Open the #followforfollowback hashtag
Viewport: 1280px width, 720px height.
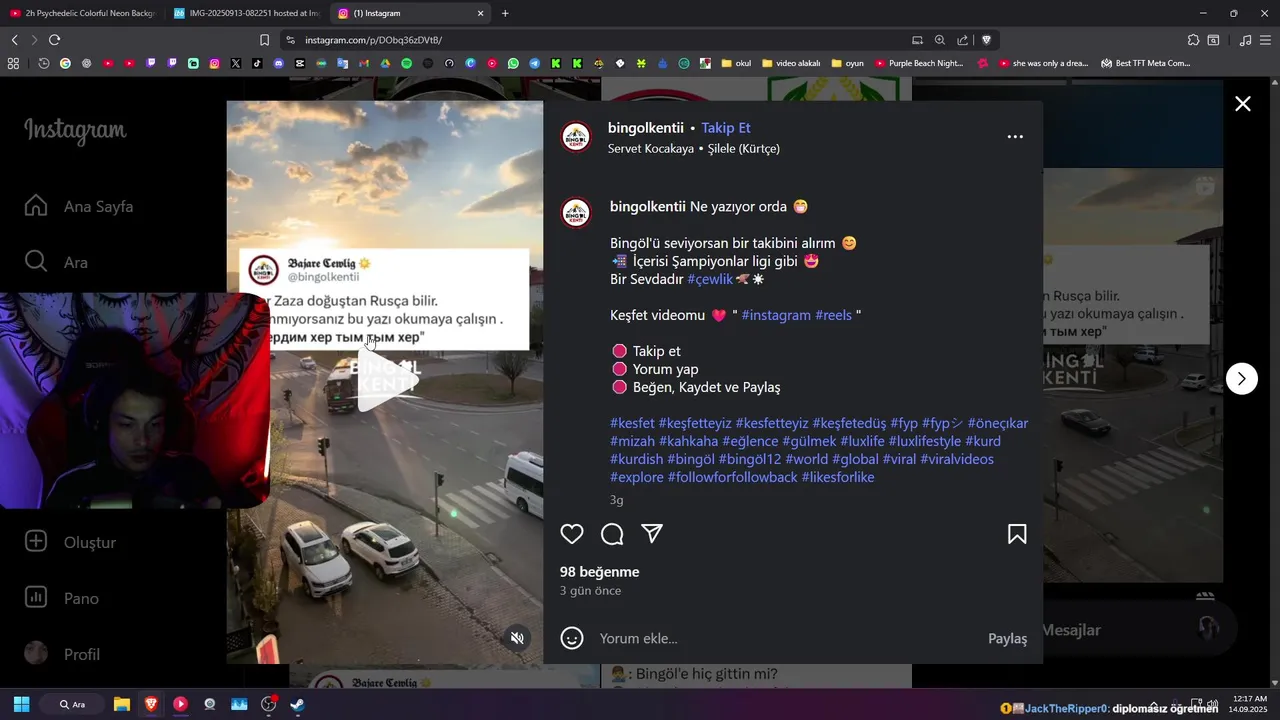tap(733, 477)
